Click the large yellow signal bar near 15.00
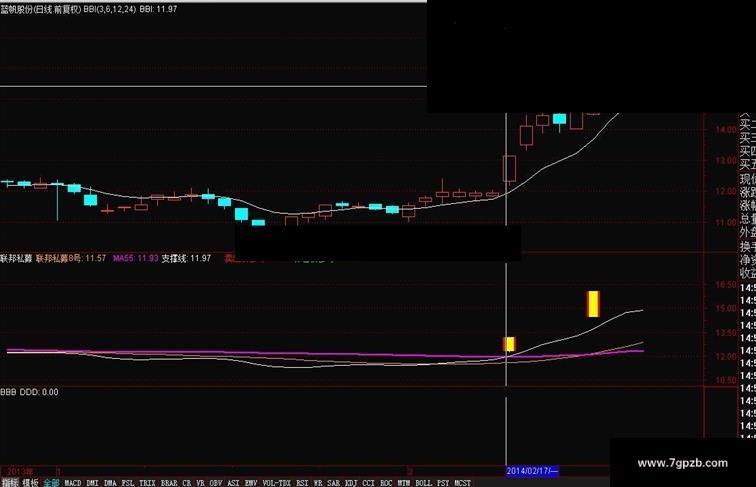 coord(593,304)
